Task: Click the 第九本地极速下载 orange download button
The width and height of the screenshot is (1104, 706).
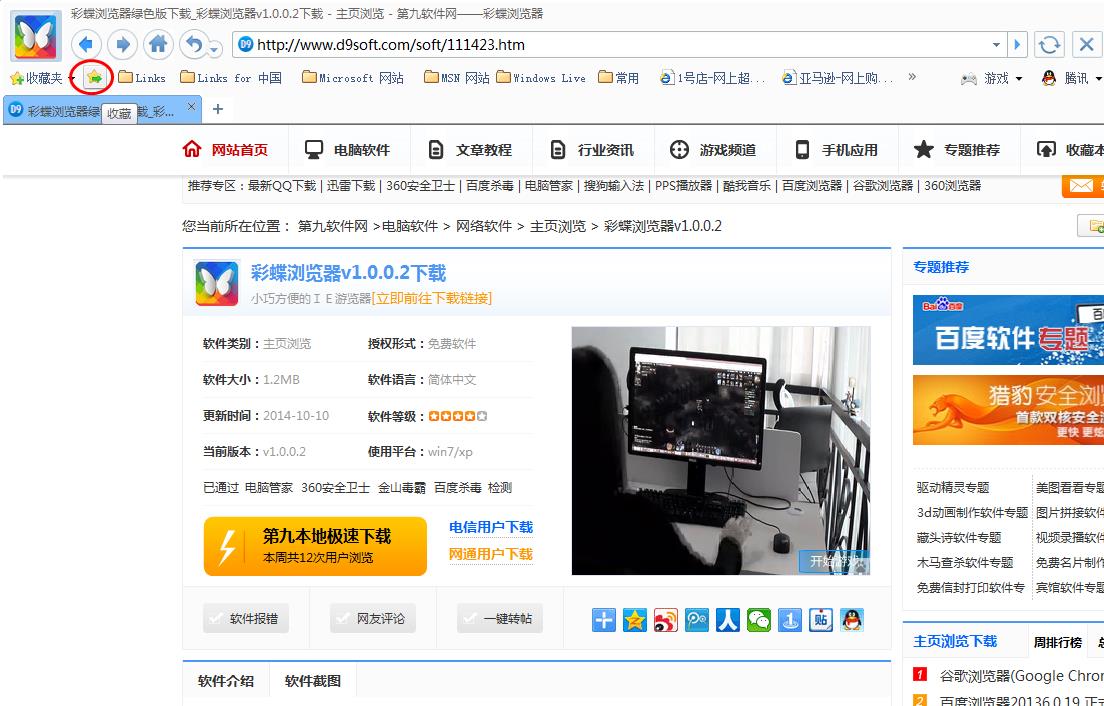Action: pos(315,546)
